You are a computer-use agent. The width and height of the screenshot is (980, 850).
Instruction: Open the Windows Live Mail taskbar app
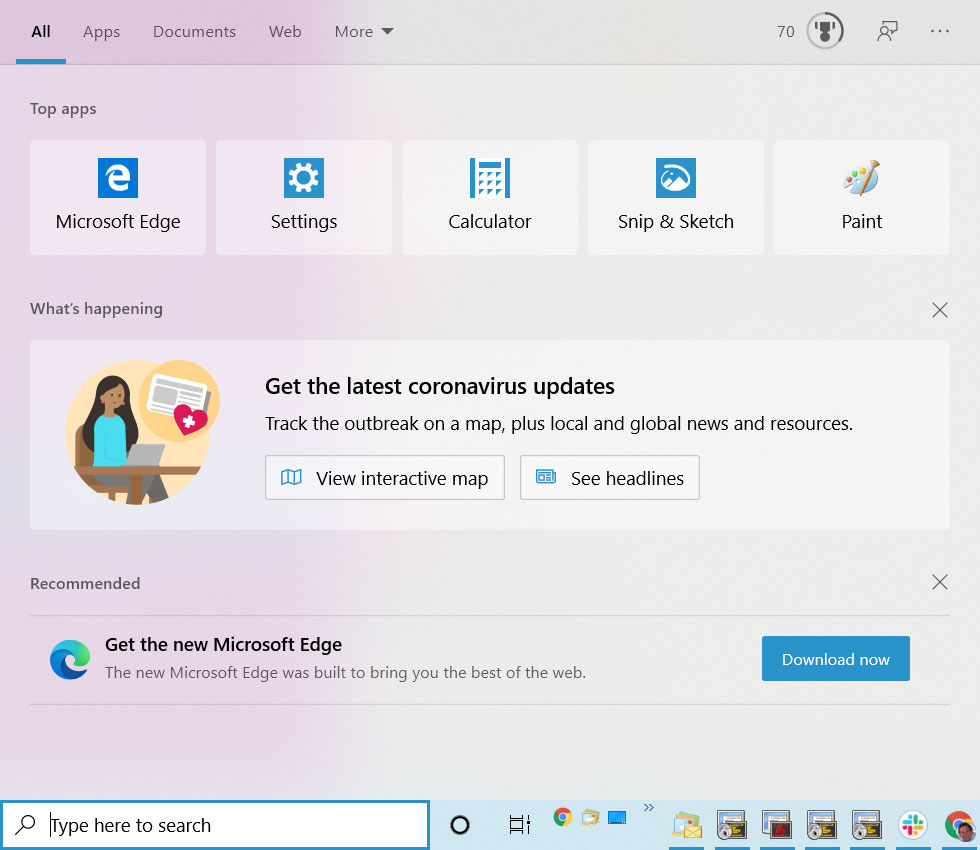coord(687,825)
